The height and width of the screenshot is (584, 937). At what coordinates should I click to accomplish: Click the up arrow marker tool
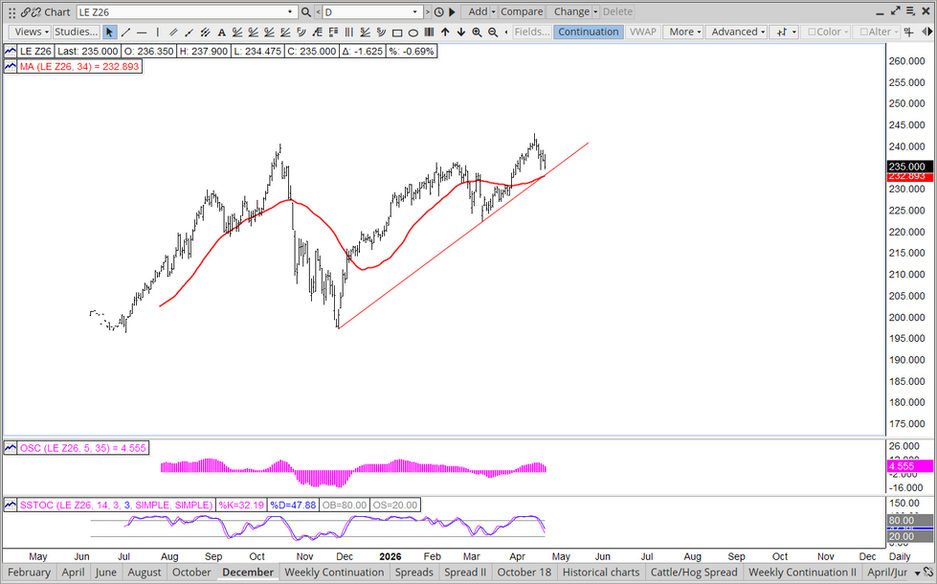pyautogui.click(x=445, y=32)
